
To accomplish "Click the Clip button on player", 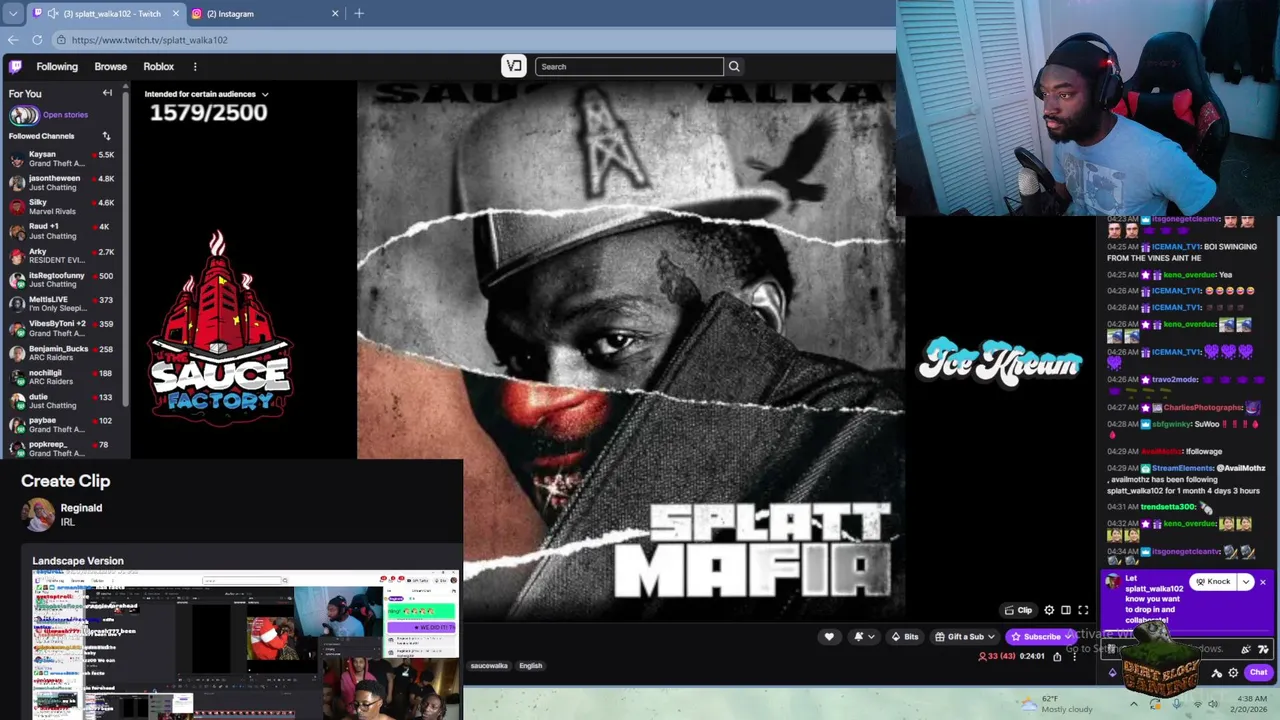I will click(x=1018, y=610).
